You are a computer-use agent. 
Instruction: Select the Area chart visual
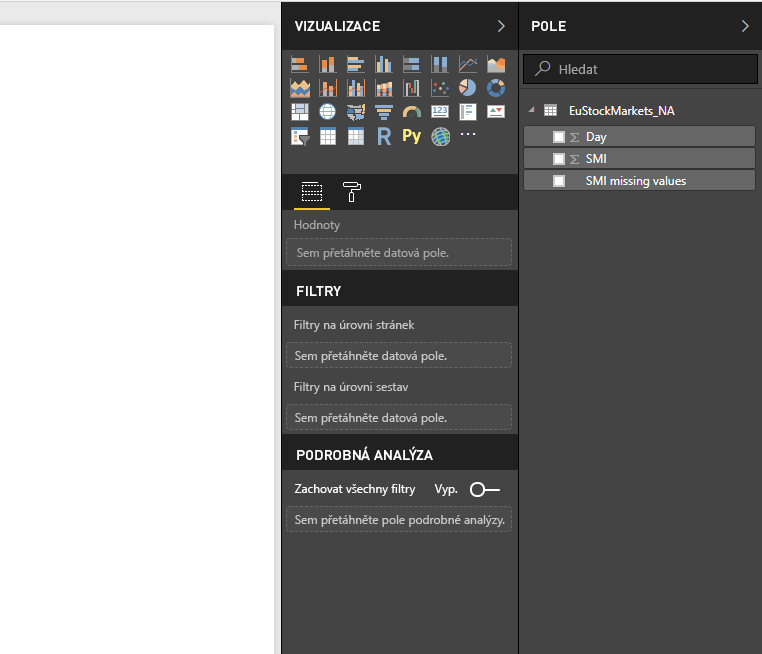pyautogui.click(x=496, y=64)
